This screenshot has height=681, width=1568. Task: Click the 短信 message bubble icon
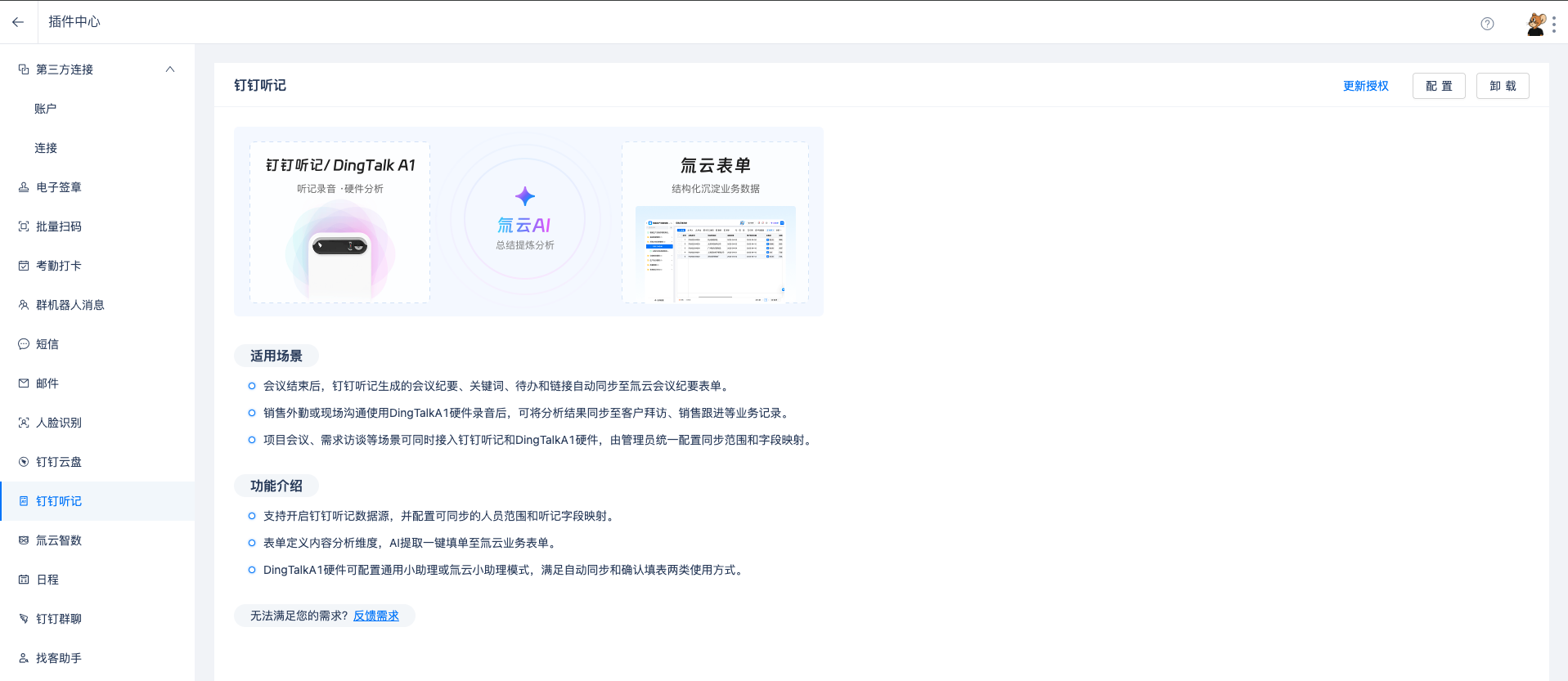(x=24, y=344)
